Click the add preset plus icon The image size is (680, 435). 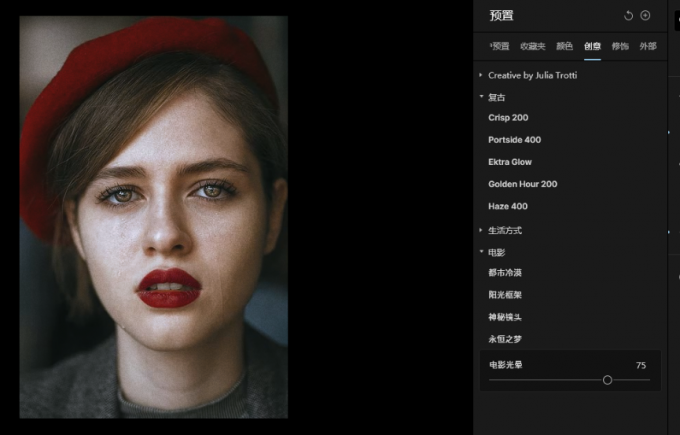click(x=645, y=16)
